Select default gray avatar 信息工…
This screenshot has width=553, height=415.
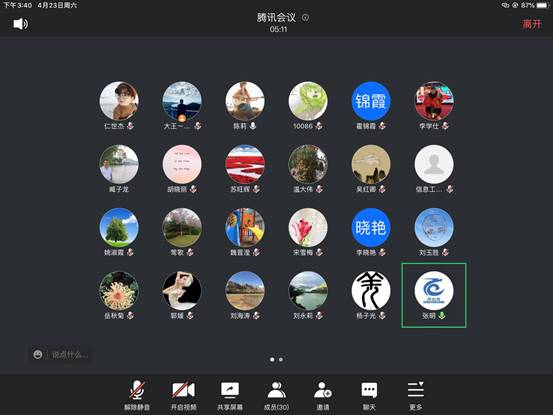pyautogui.click(x=434, y=164)
